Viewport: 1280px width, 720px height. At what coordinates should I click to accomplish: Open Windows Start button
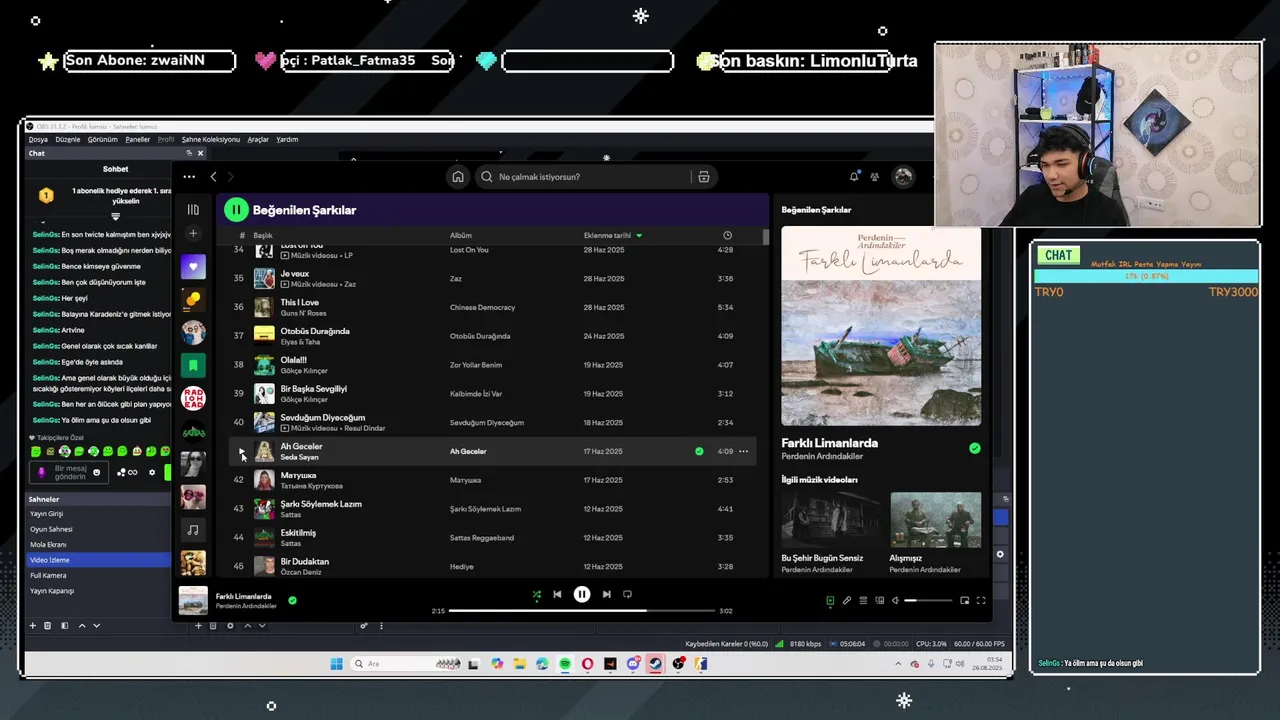tap(336, 664)
